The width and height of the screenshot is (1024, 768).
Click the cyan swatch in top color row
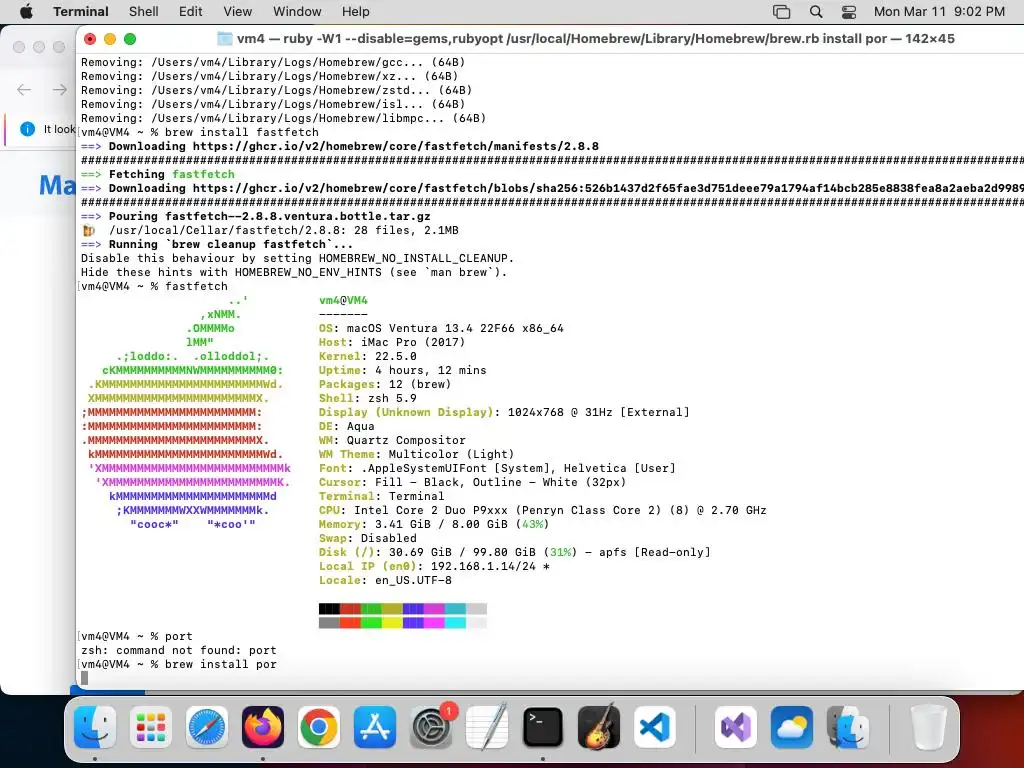455,609
